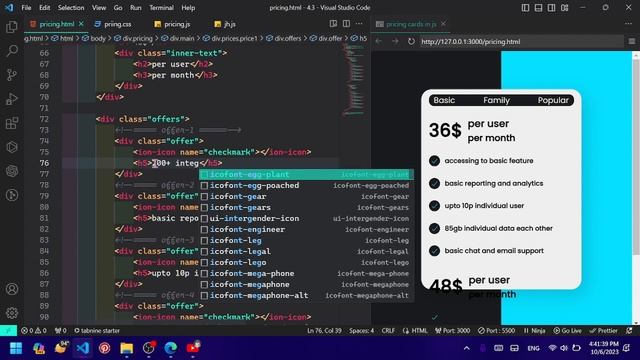The image size is (640, 360).
Task: Select icofont-megaphone-alt suggestion
Action: pos(306,296)
